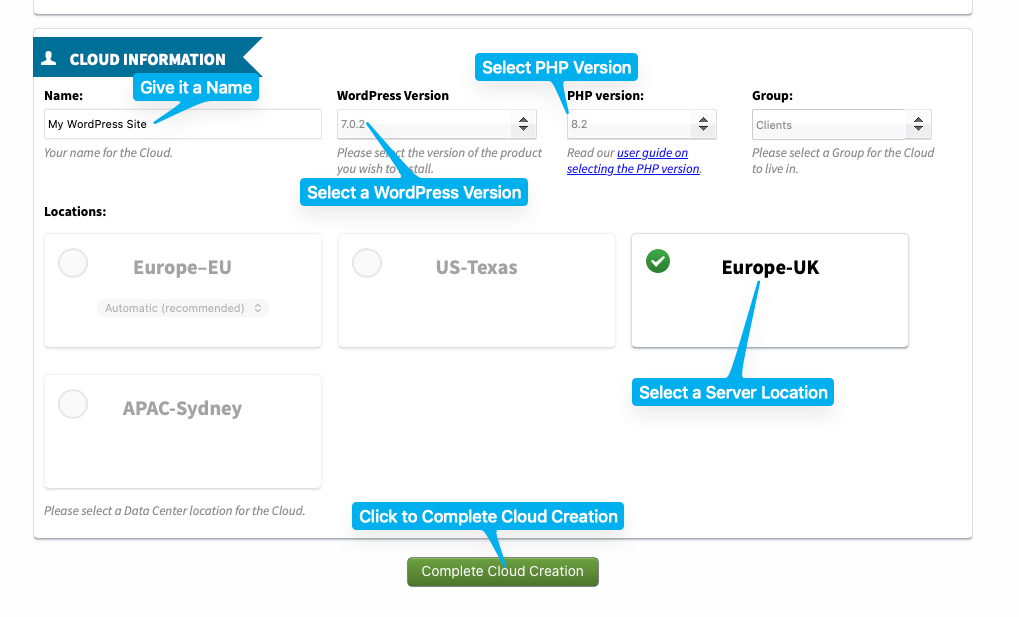The width and height of the screenshot is (1019, 617).
Task: Open the PHP version user guide link
Action: [634, 161]
